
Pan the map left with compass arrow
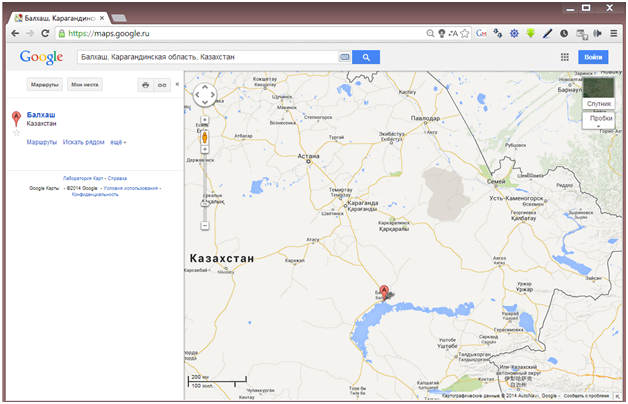(x=197, y=95)
